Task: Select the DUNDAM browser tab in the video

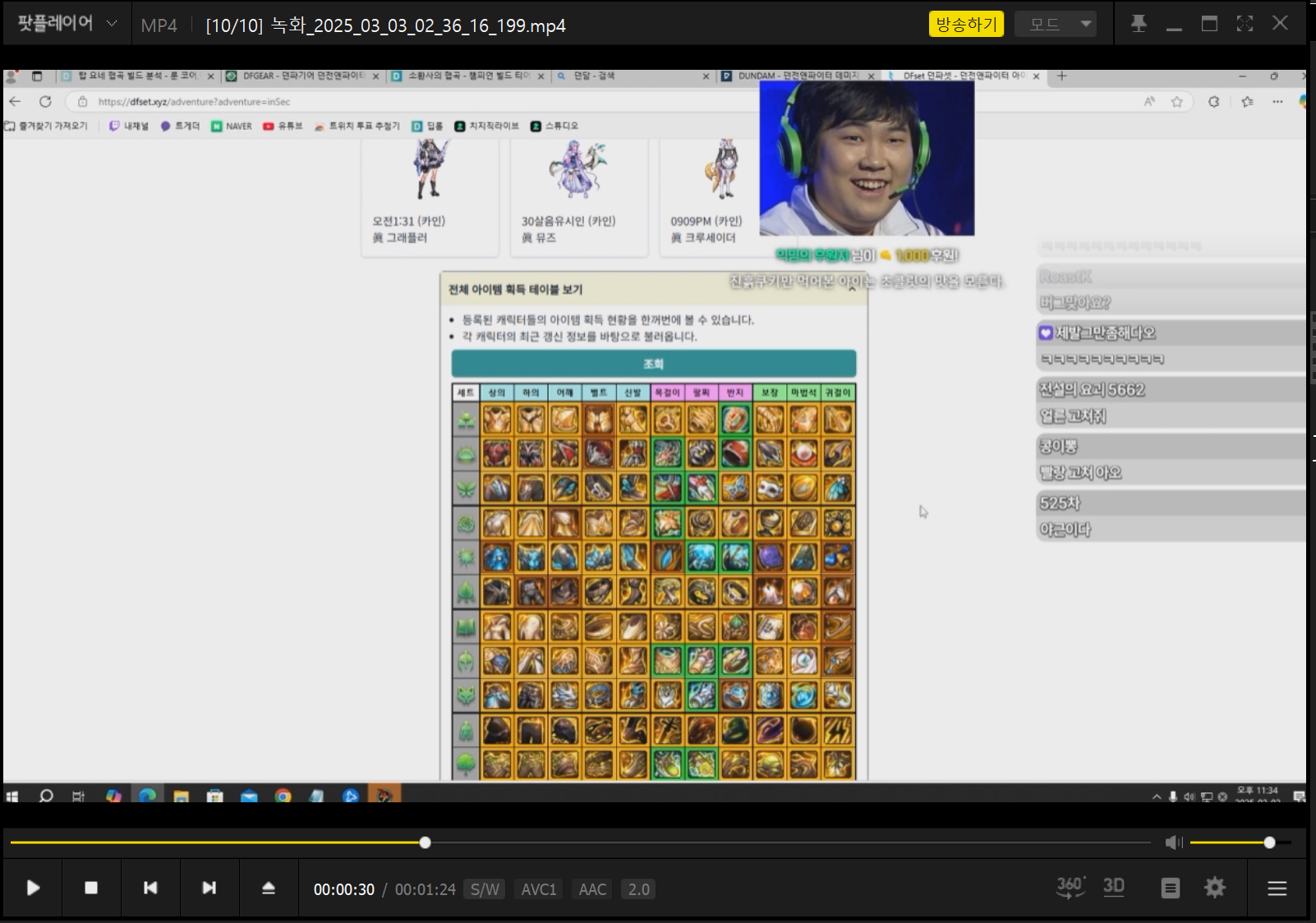Action: (x=797, y=76)
